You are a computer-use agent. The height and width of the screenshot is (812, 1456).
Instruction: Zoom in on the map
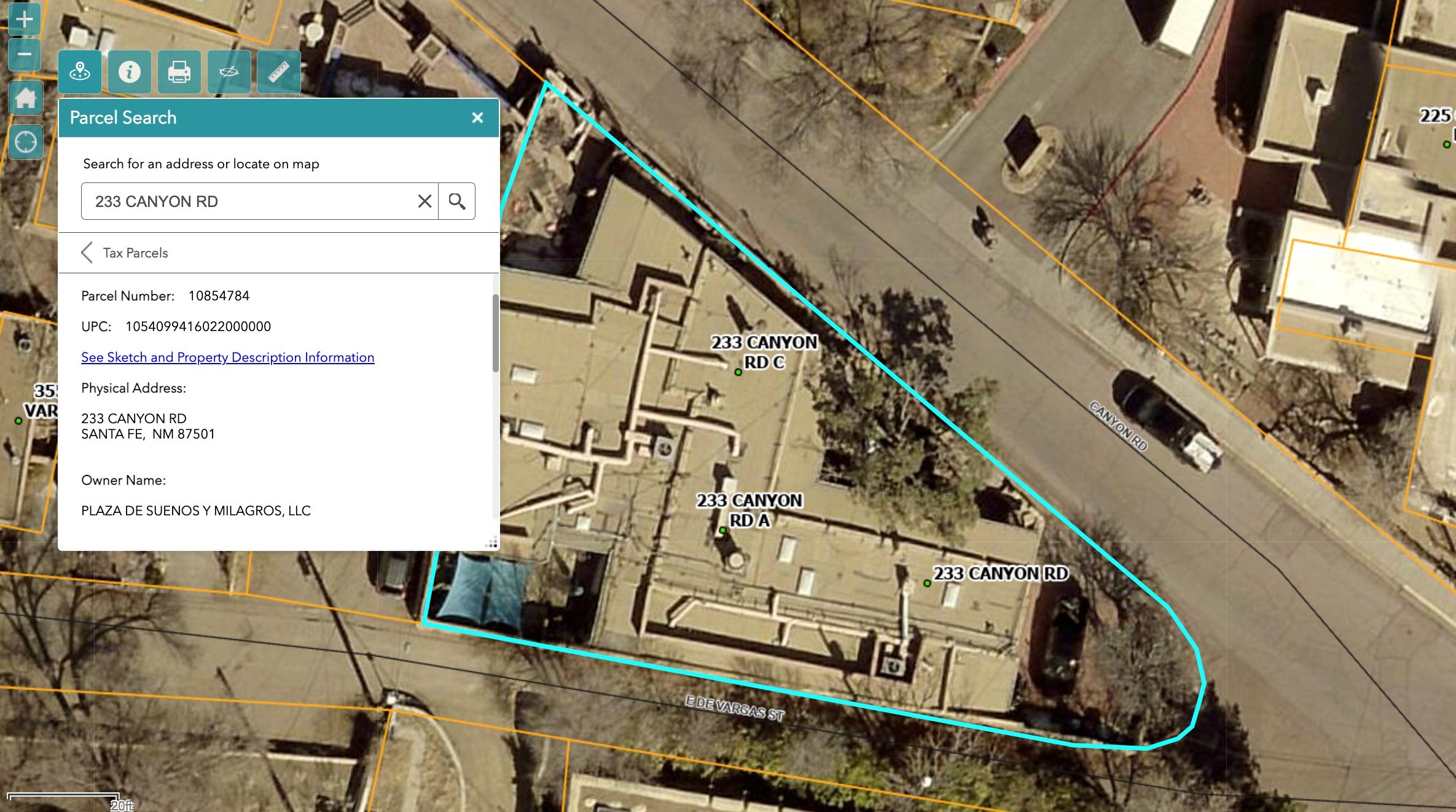pos(25,19)
